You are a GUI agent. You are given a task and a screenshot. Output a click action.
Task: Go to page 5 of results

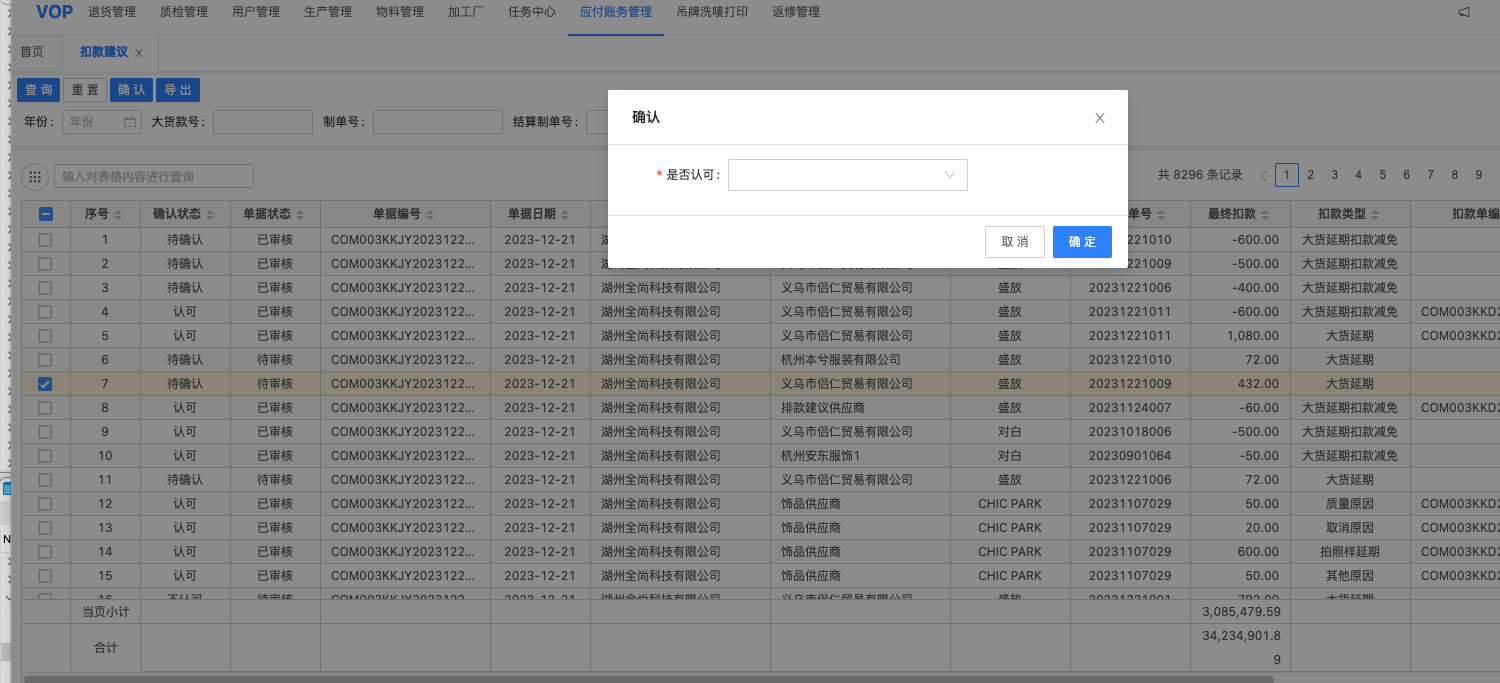[x=1382, y=175]
